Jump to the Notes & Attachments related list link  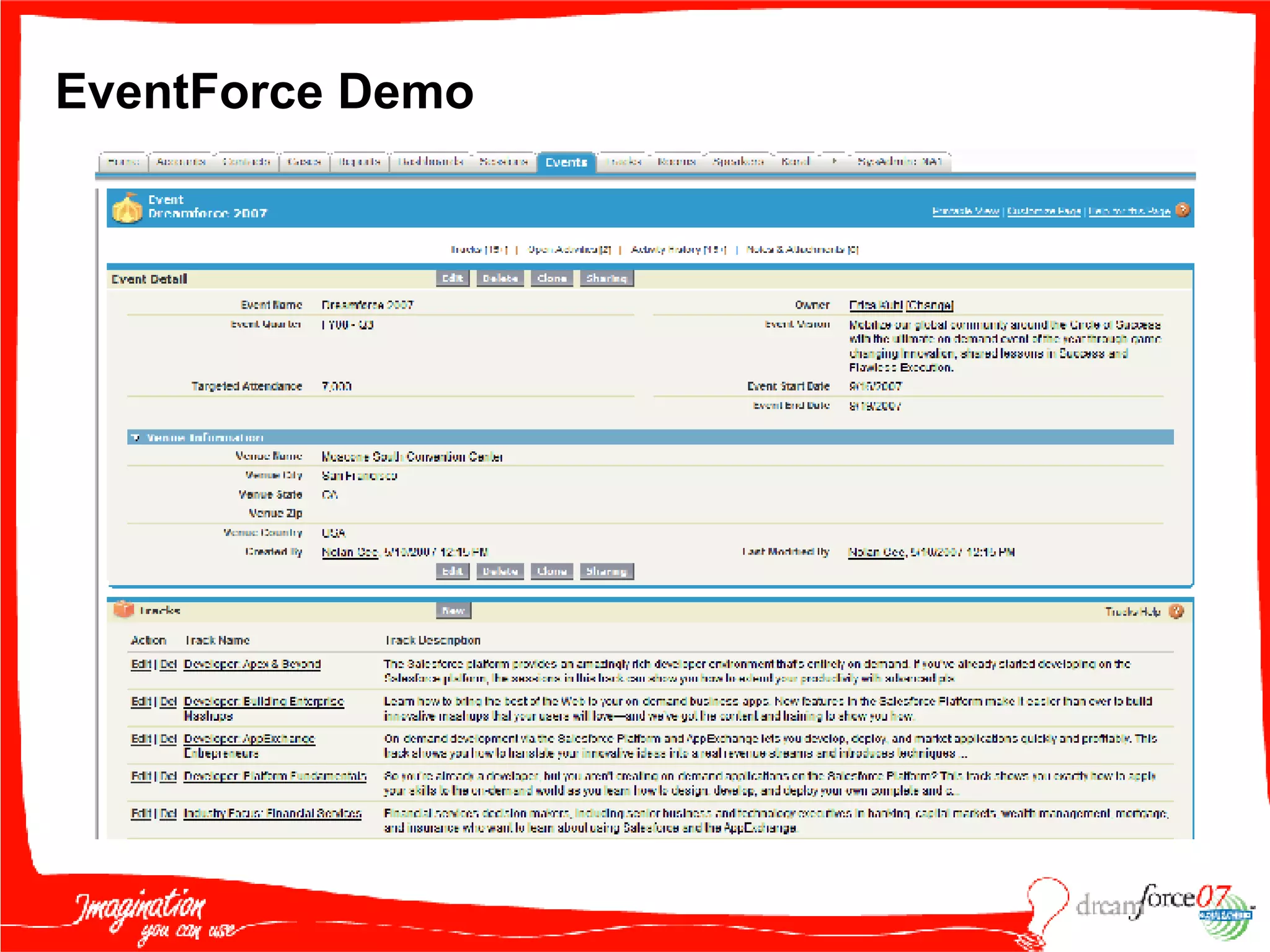[802, 249]
